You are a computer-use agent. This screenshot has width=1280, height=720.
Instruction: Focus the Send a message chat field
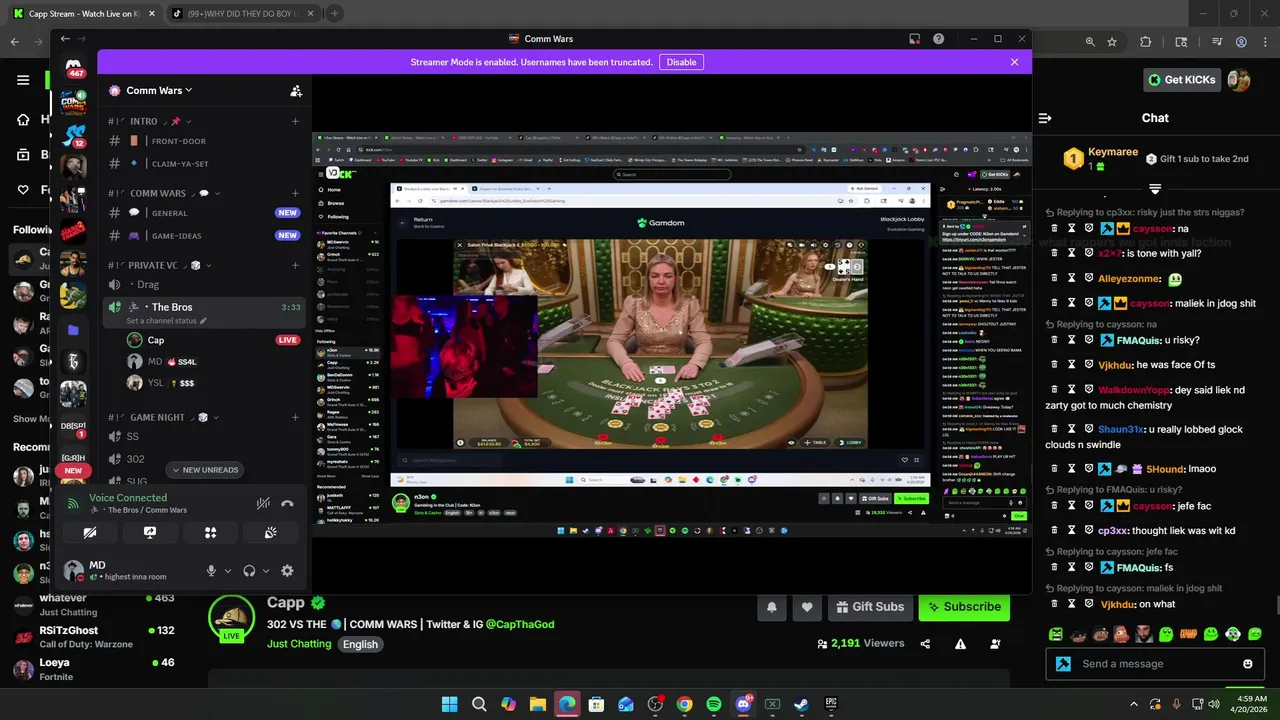(1155, 663)
